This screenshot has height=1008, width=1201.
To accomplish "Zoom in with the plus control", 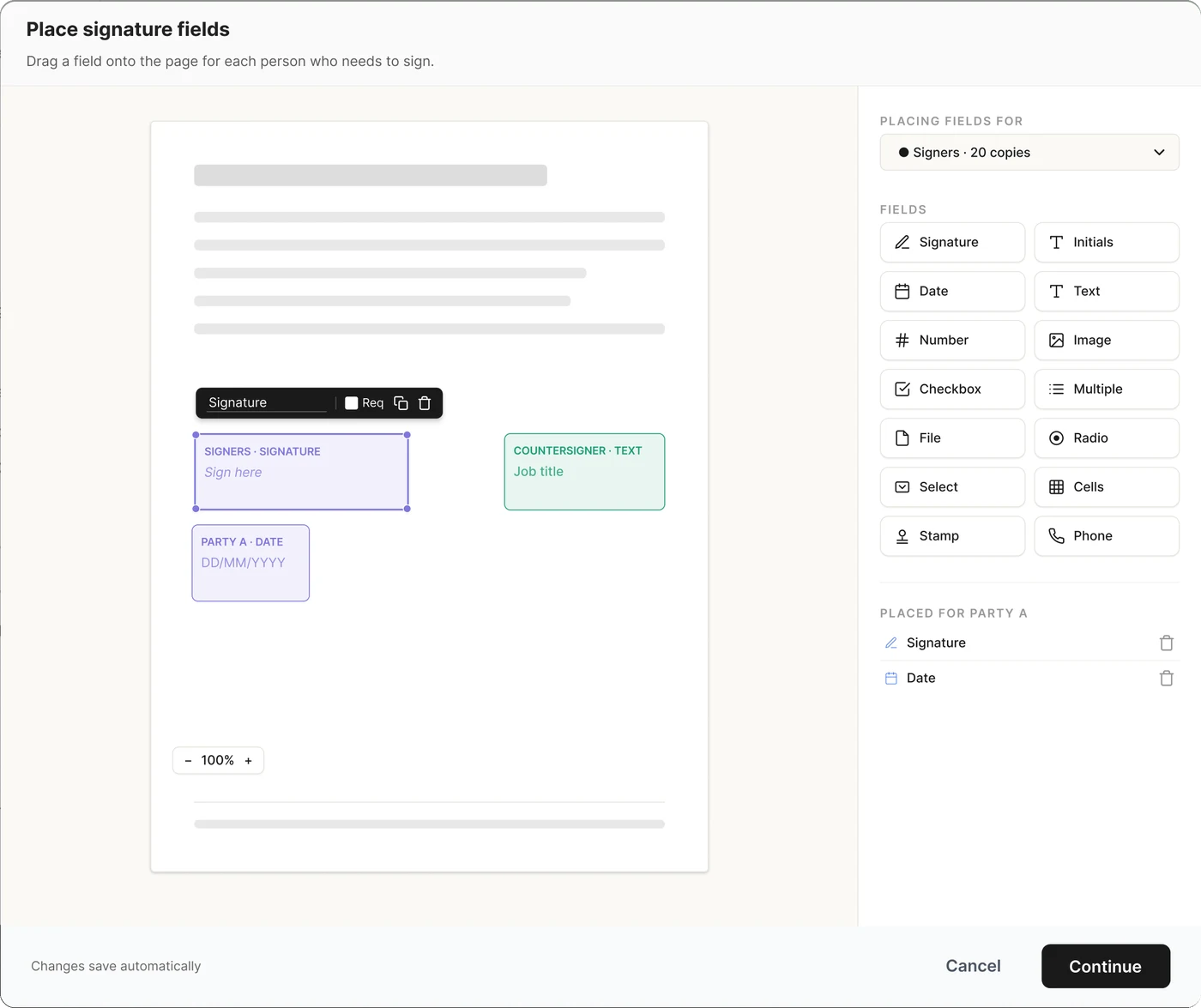I will pos(249,761).
